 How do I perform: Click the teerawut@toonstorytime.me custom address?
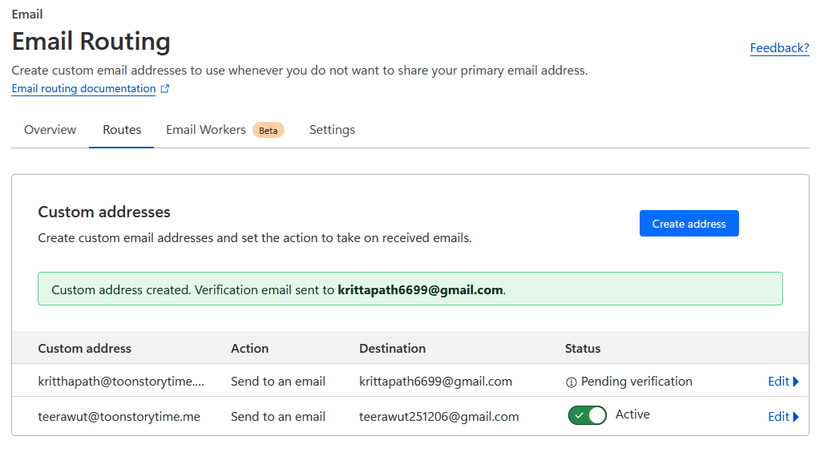(119, 417)
